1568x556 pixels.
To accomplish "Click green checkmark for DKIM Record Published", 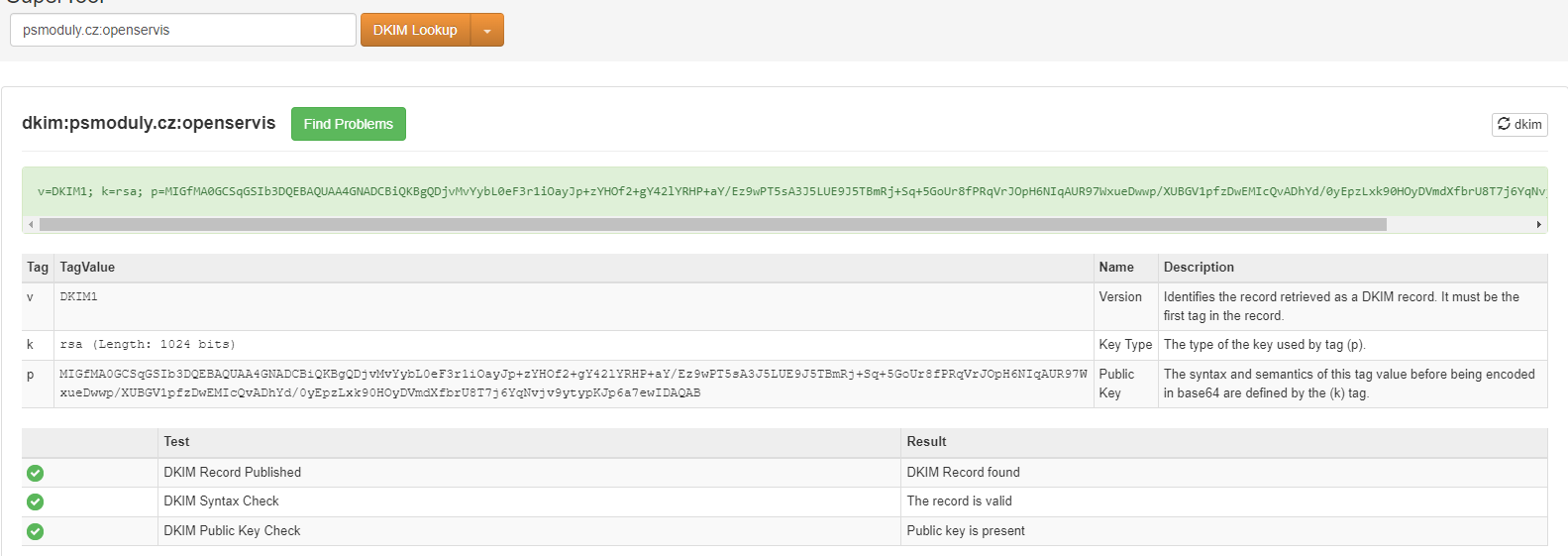I will pyautogui.click(x=35, y=473).
